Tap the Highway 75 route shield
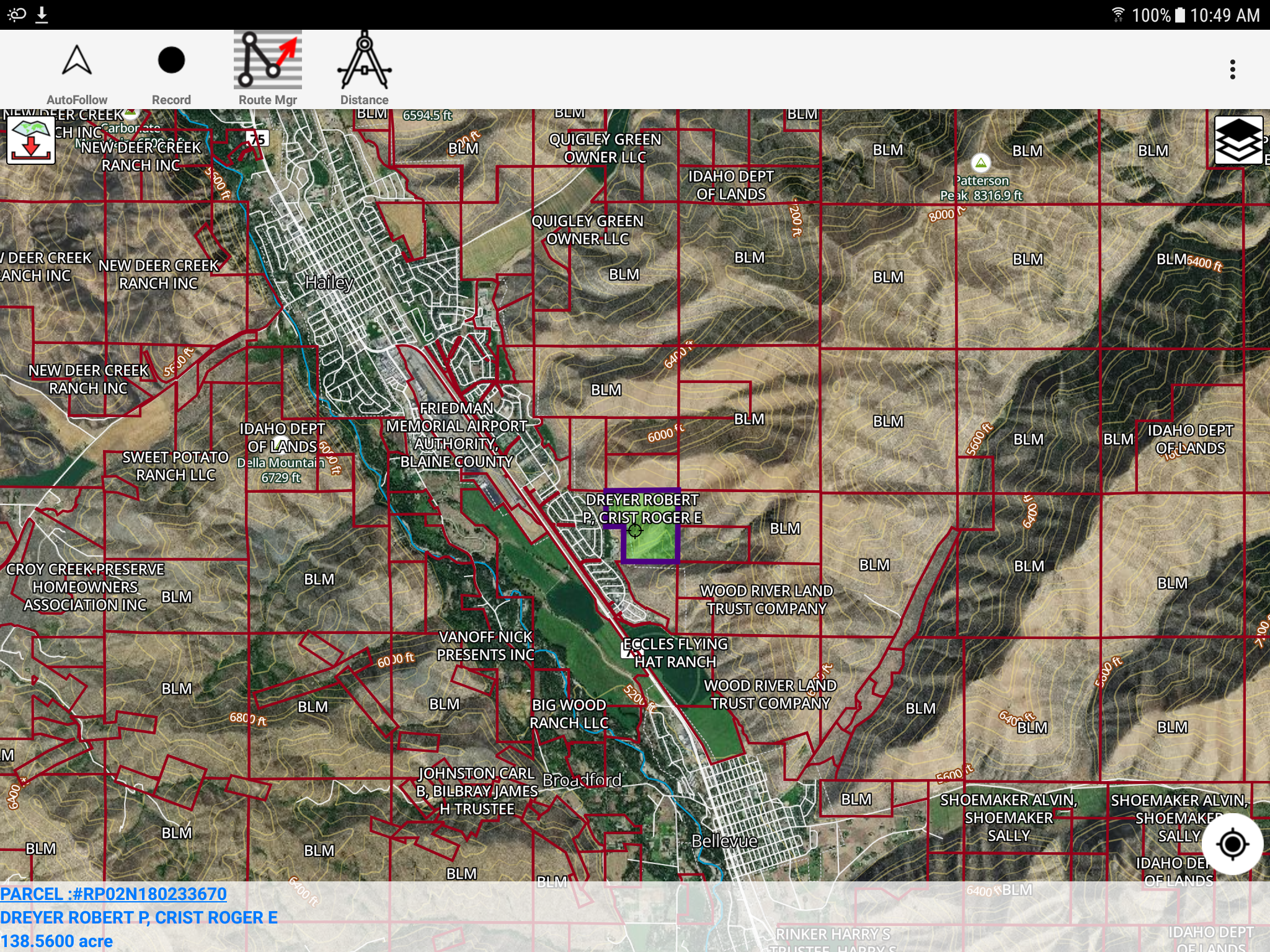Screen dimensions: 1270x952 (x=257, y=138)
